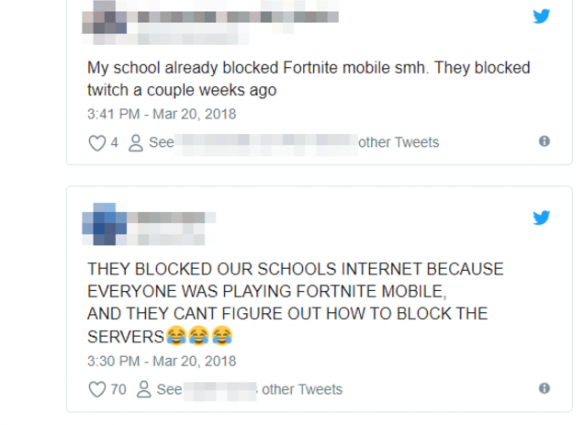Open first tweet author's blurred avatar
Image resolution: width=584 pixels, height=425 pixels.
[x=105, y=22]
